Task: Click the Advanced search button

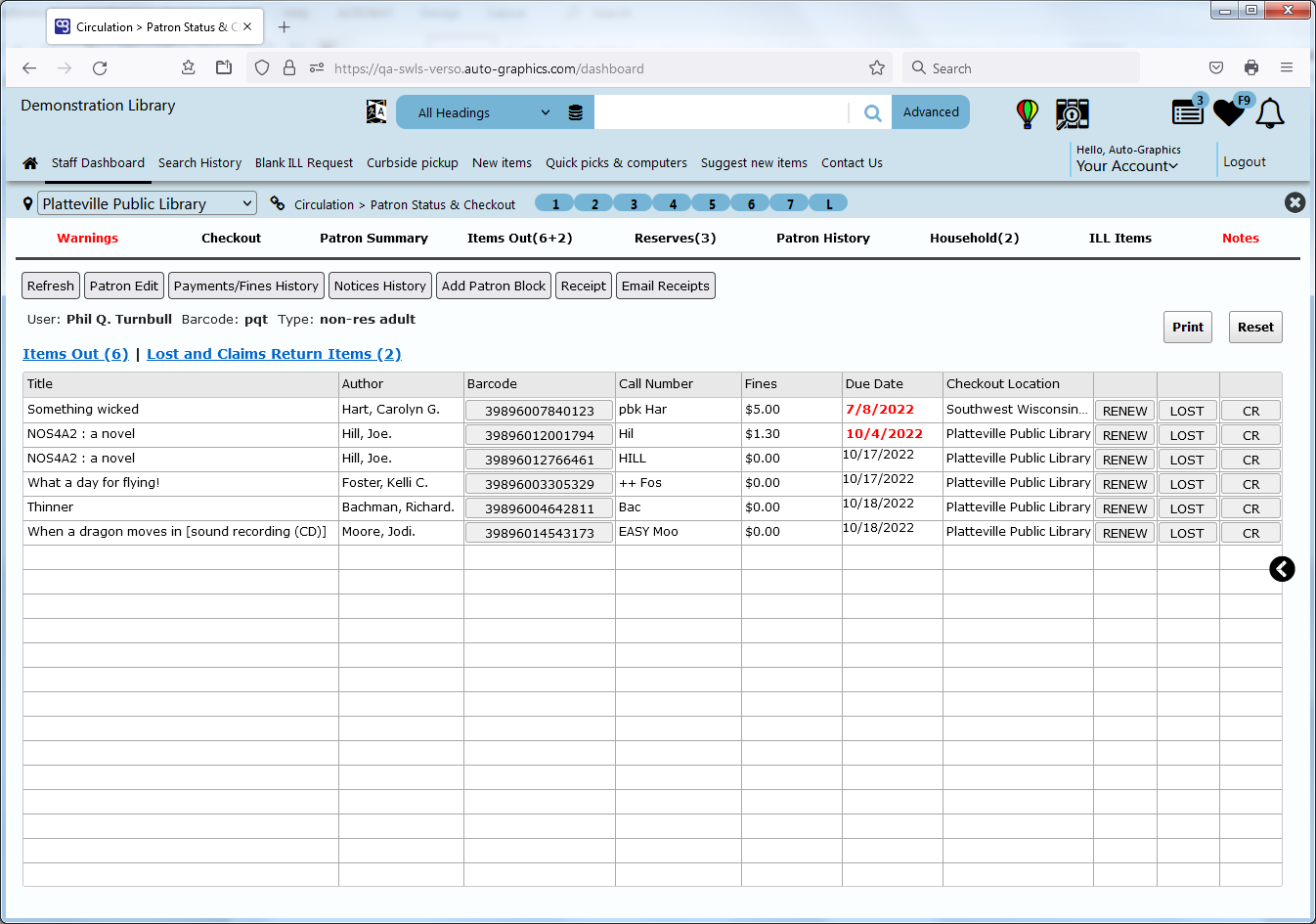Action: click(x=931, y=112)
